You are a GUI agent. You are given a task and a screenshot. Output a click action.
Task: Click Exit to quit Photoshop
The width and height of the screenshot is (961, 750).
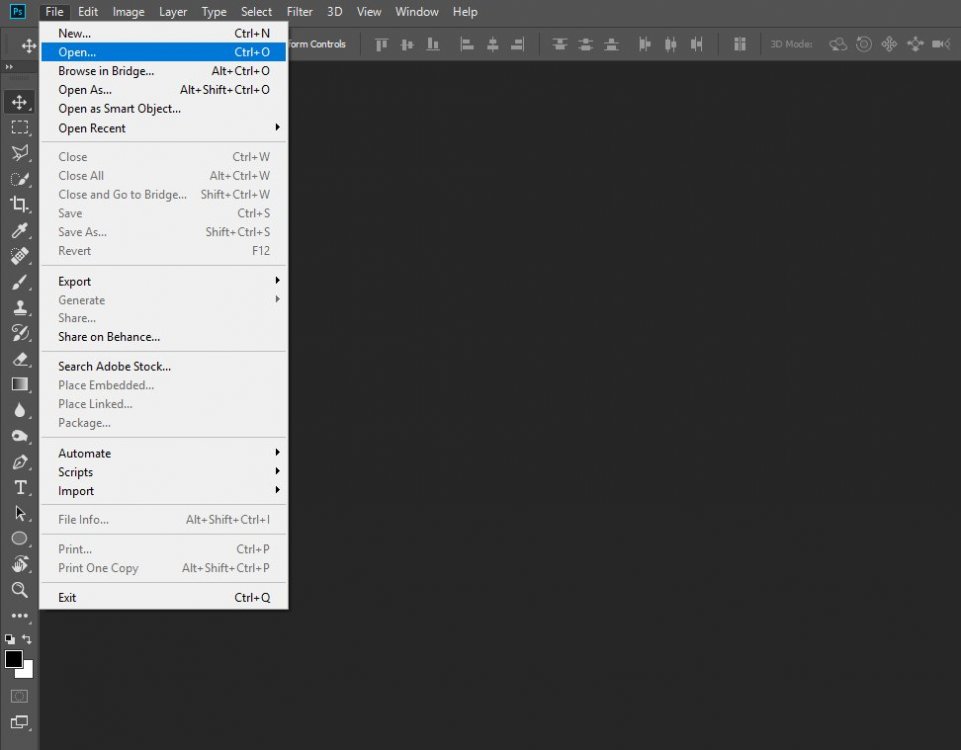(67, 597)
